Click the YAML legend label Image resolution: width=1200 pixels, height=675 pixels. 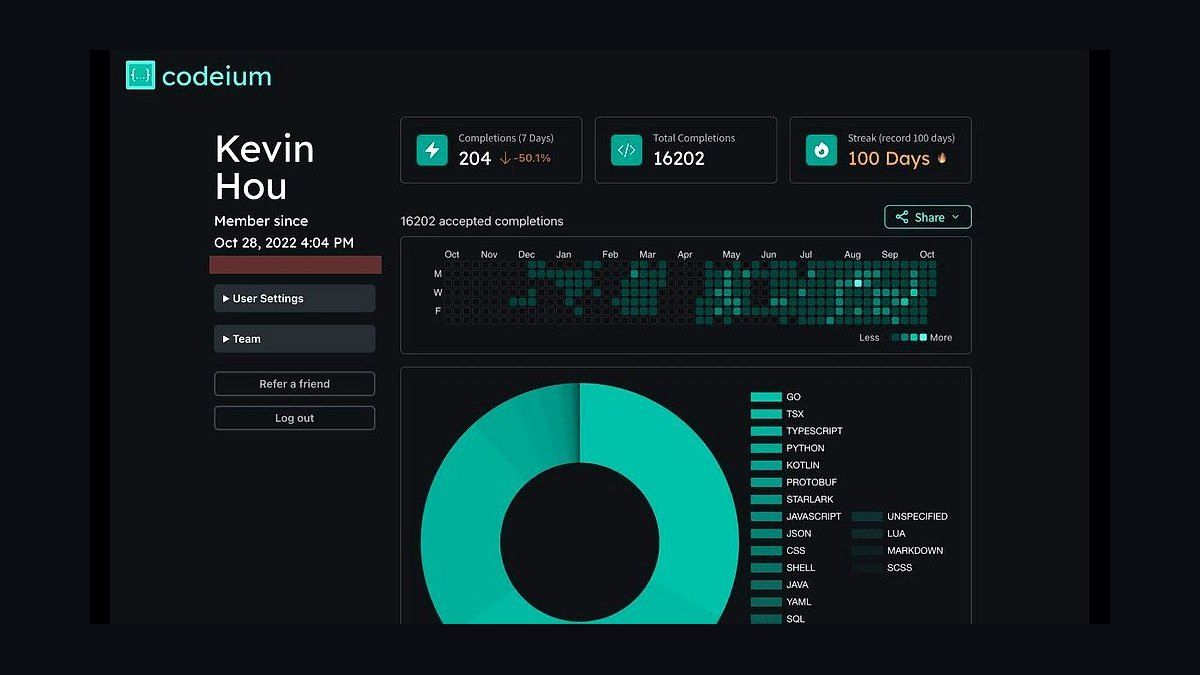tap(799, 602)
